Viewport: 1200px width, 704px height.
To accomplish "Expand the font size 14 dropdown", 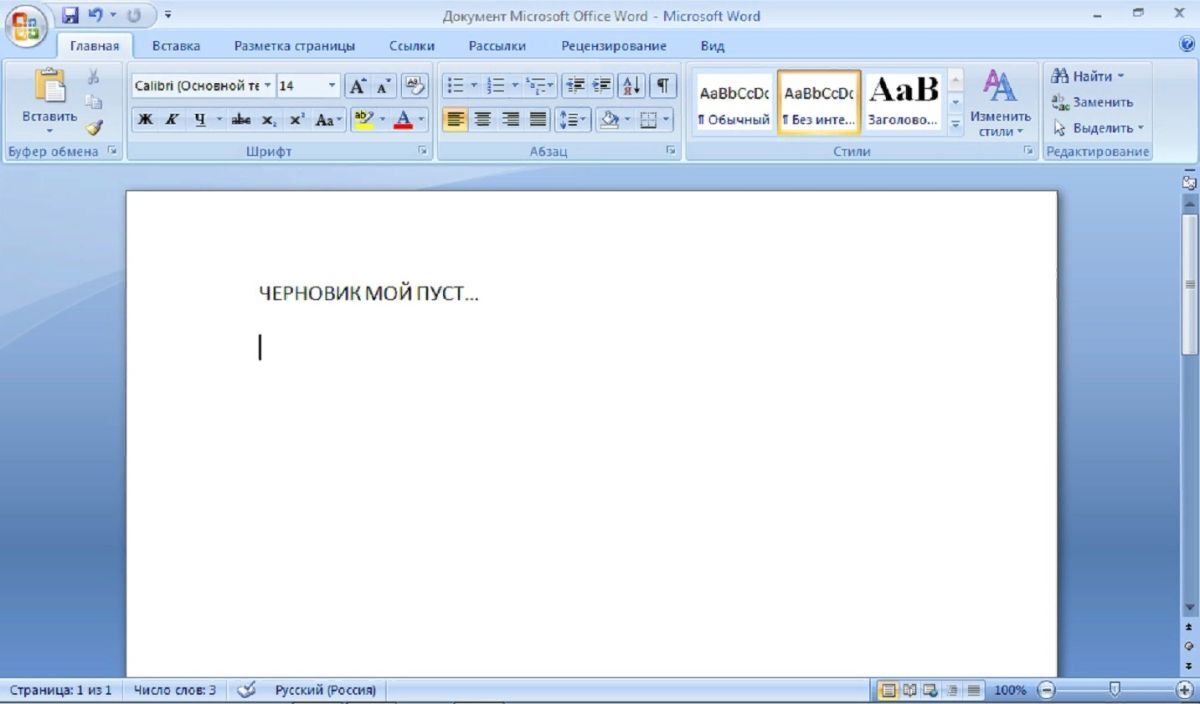I will [332, 86].
